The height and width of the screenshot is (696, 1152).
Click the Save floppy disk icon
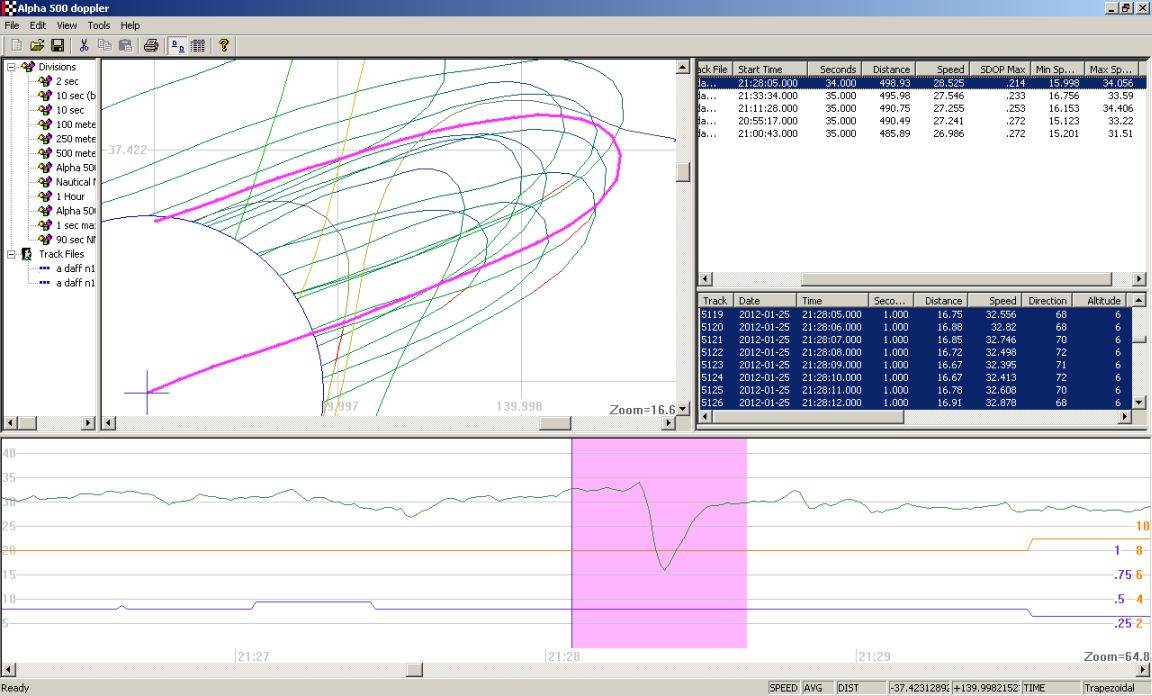57,45
